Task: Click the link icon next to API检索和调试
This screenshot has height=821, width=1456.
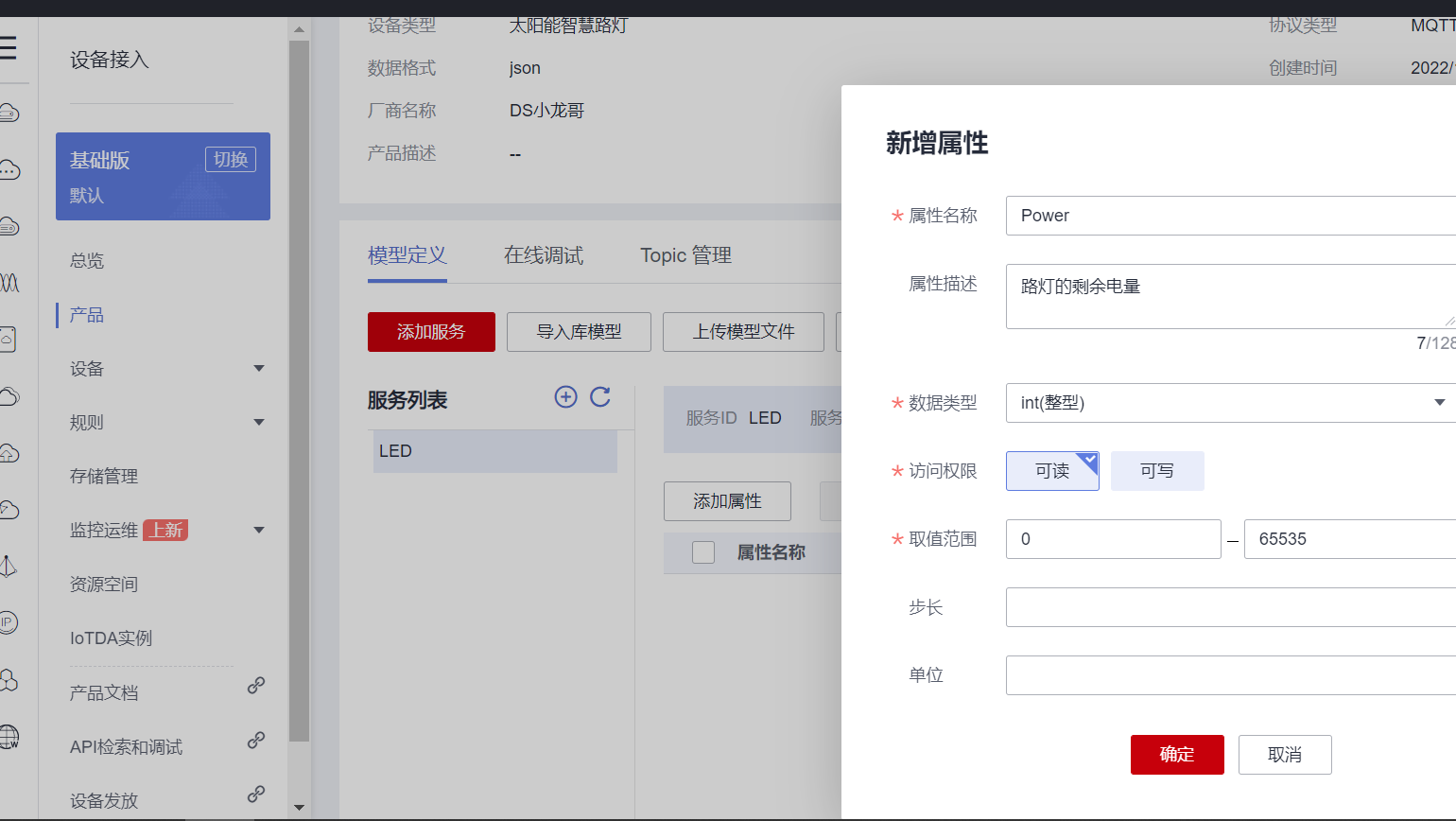Action: 255,741
